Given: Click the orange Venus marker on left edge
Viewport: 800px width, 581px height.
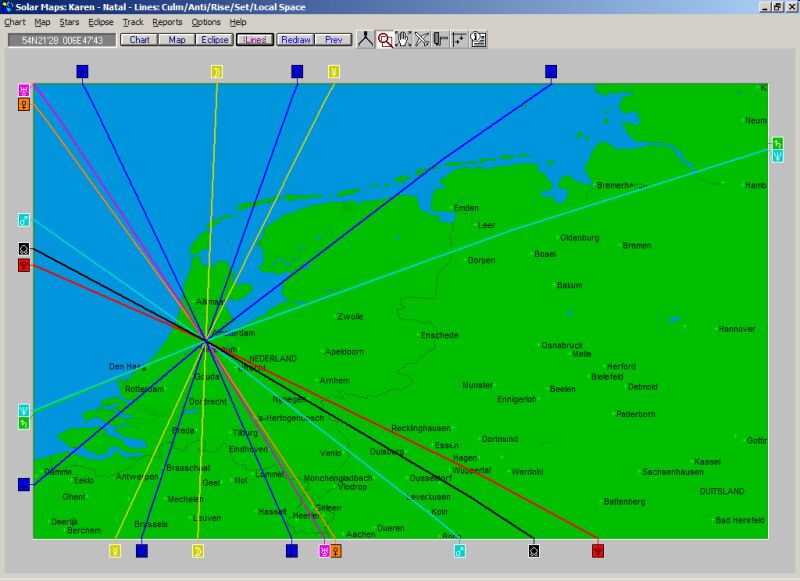Looking at the screenshot, I should click(x=24, y=104).
